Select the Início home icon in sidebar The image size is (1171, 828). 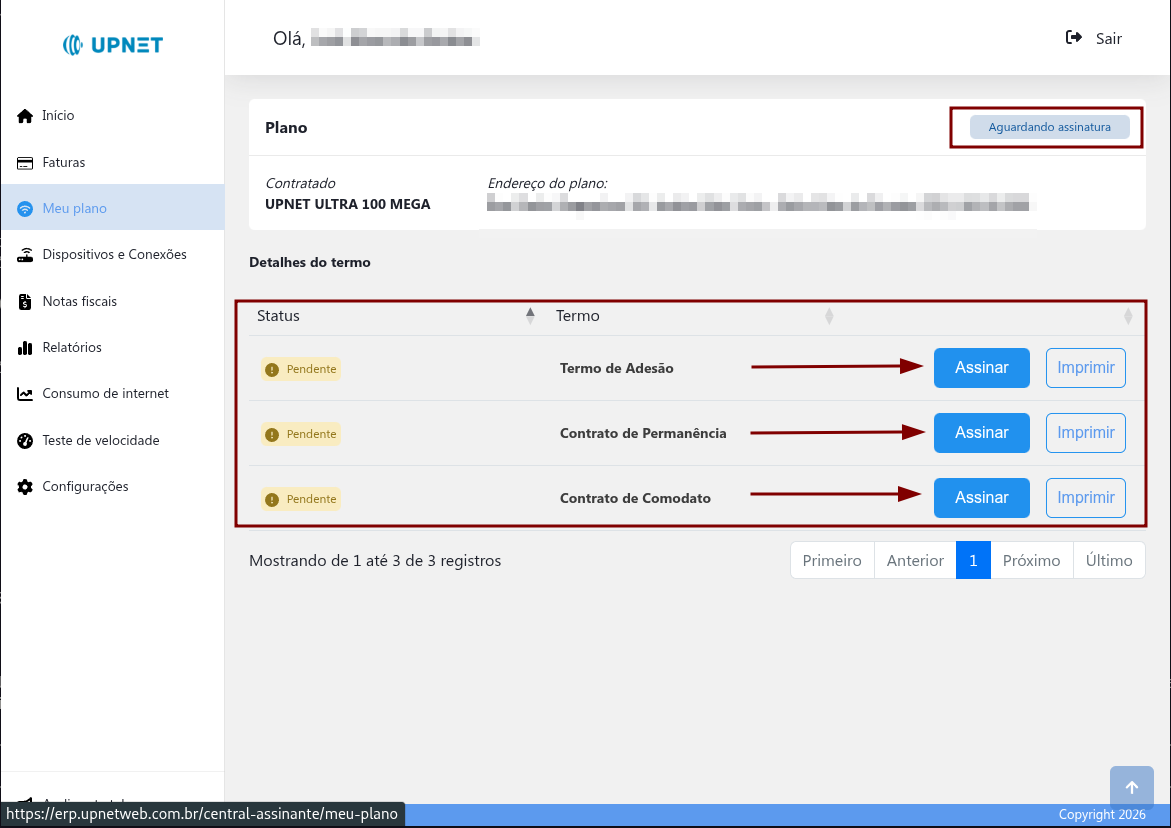pos(24,115)
